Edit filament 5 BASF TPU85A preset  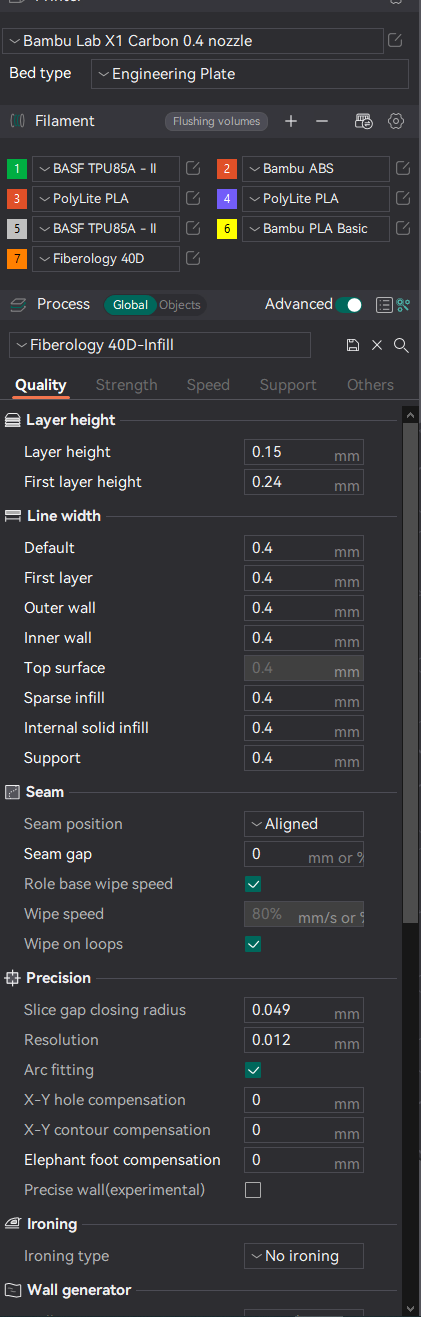click(x=194, y=228)
